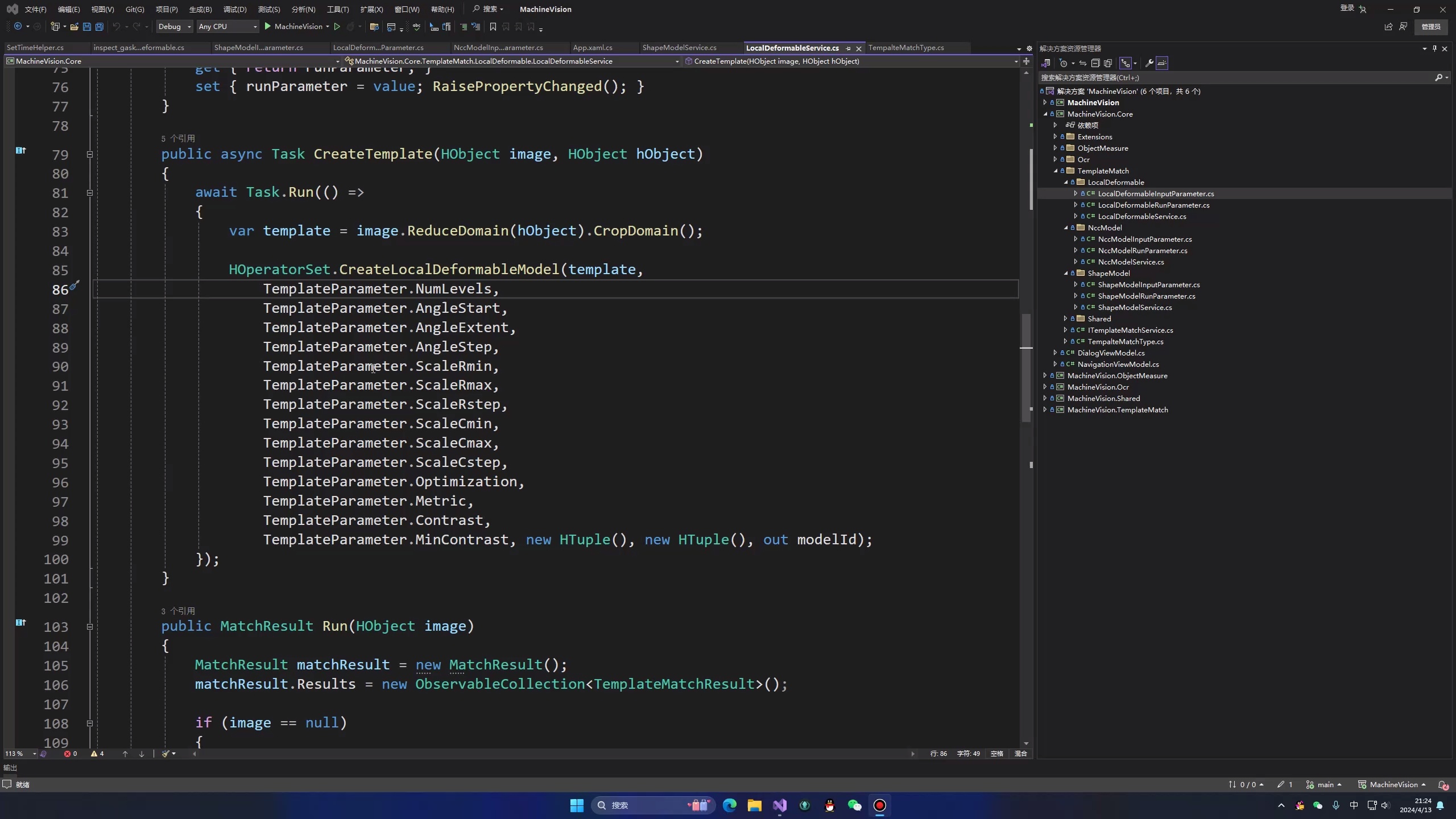This screenshot has width=1456, height=819.
Task: Click Visual Studio icon in Windows taskbar
Action: click(x=780, y=805)
